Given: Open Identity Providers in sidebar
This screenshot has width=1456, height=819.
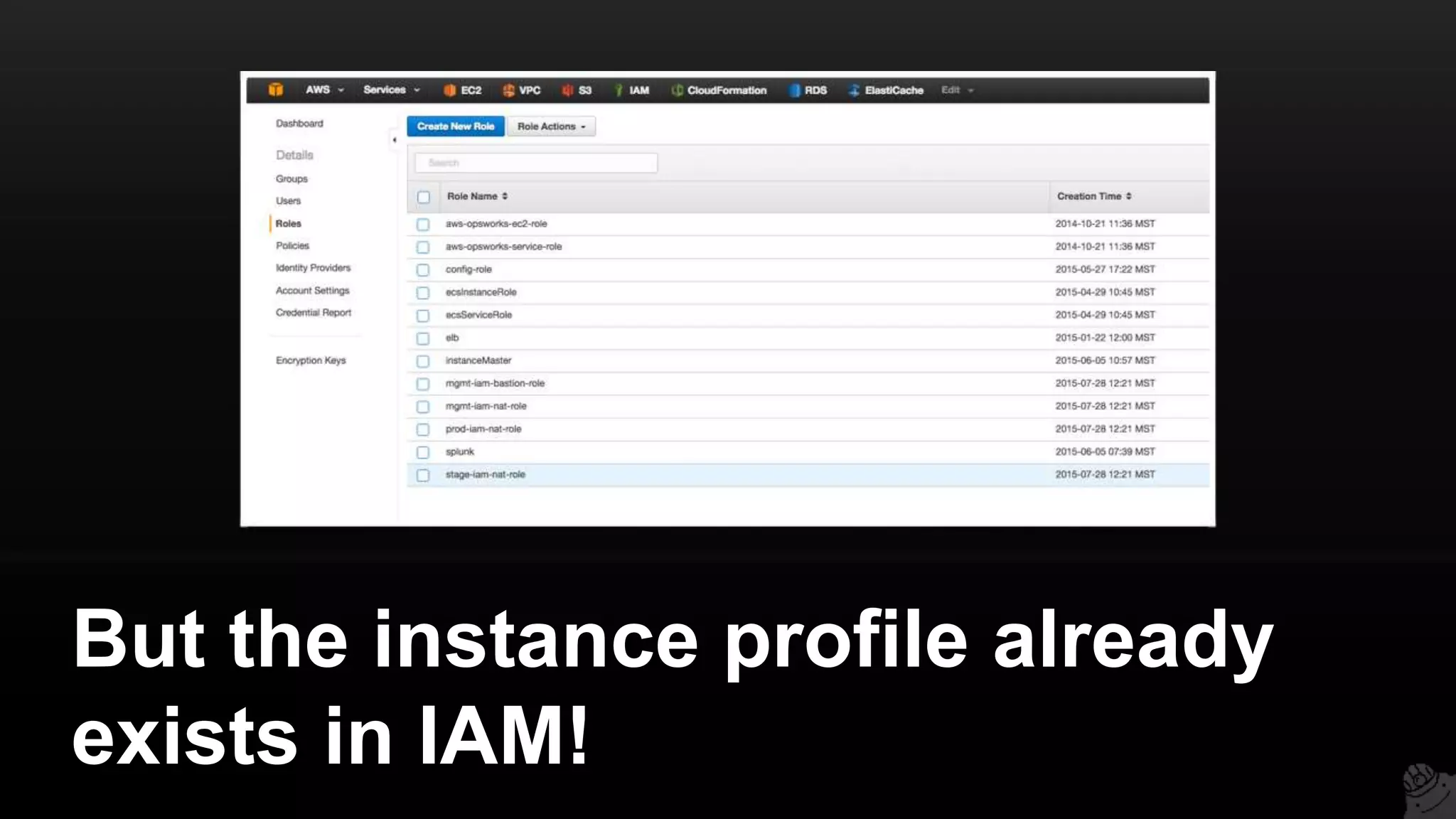Looking at the screenshot, I should 313,267.
